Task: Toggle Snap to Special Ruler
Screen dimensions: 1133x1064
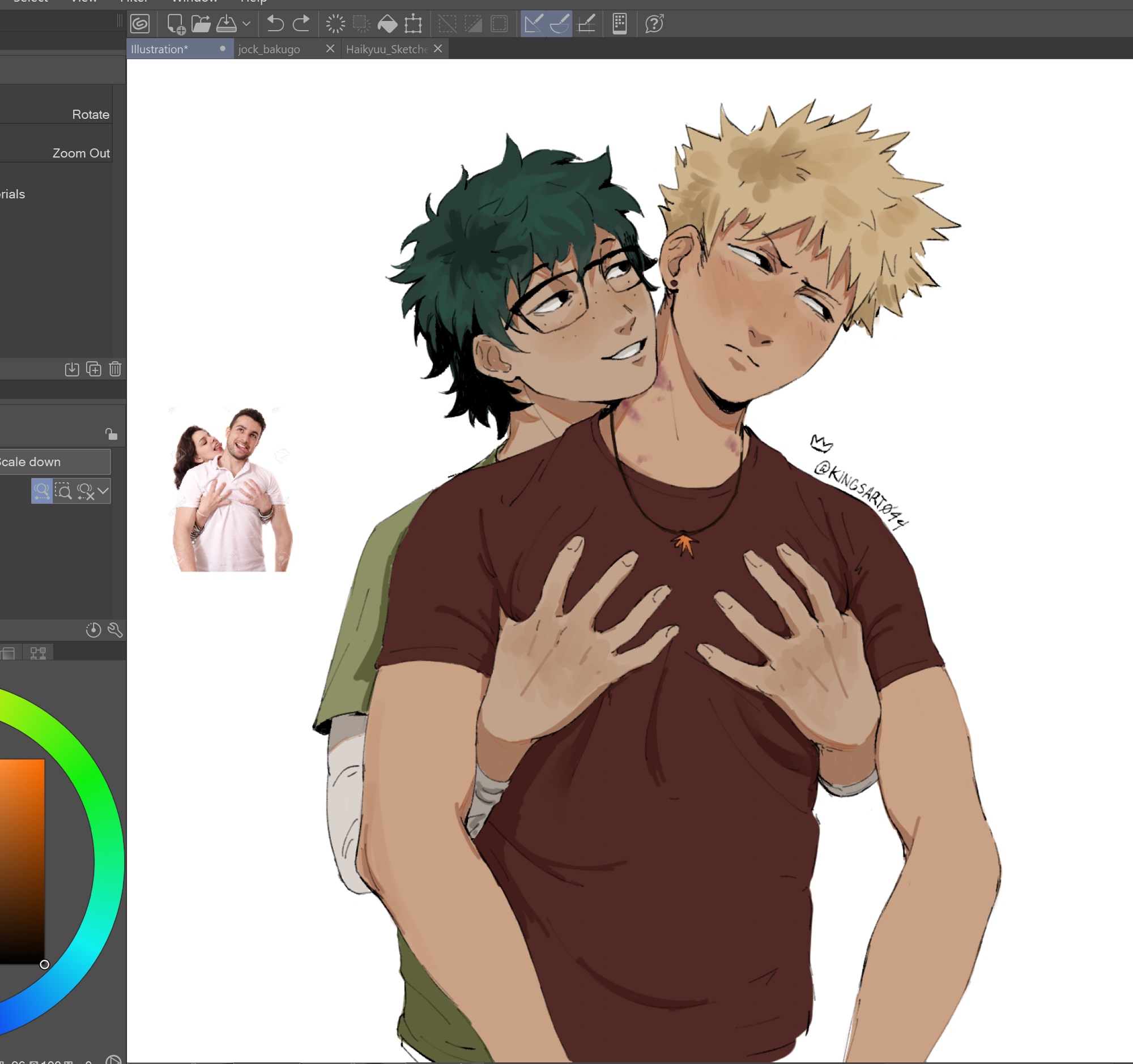Action: click(560, 24)
